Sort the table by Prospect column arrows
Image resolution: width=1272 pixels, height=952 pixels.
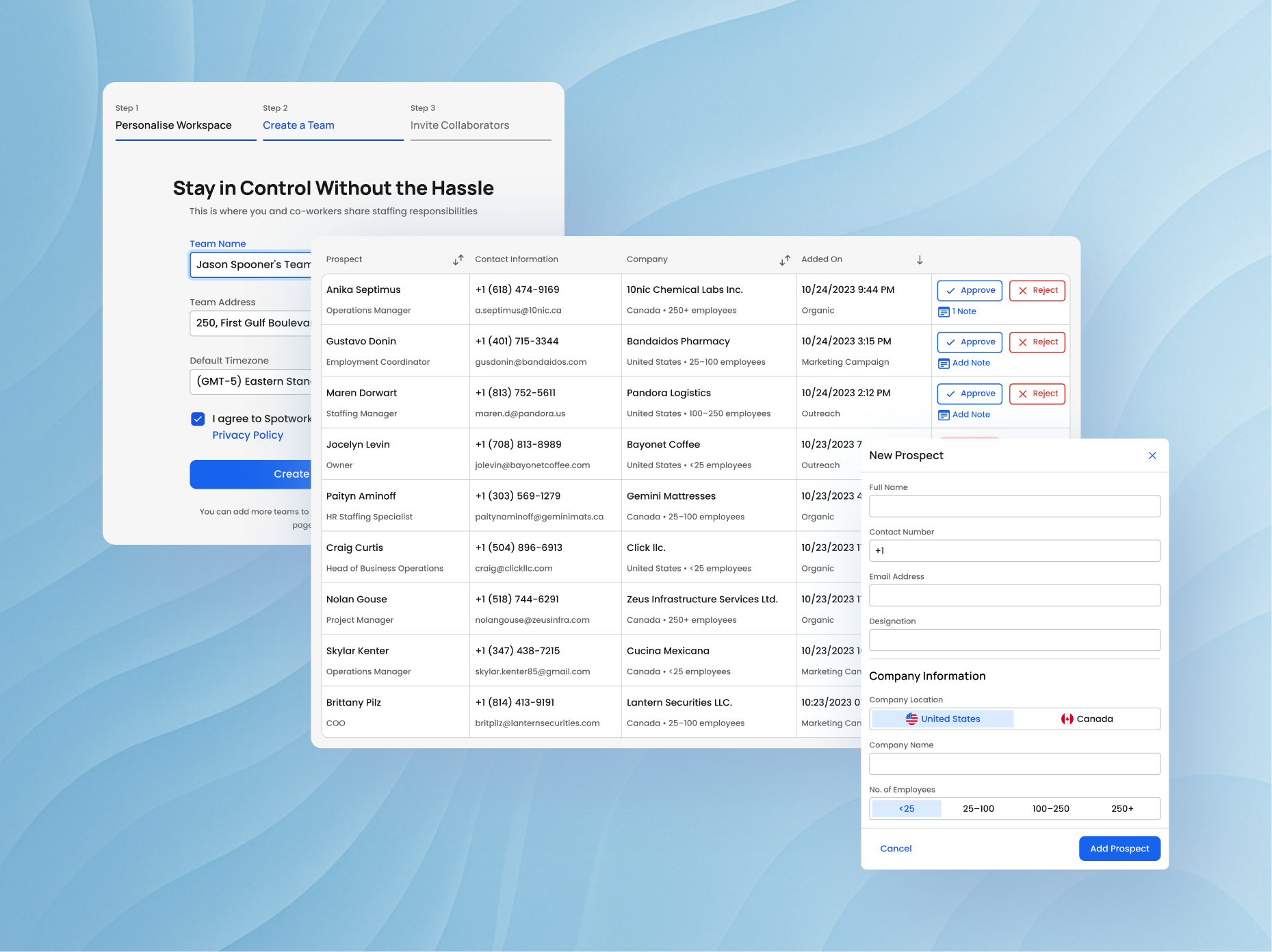tap(458, 259)
